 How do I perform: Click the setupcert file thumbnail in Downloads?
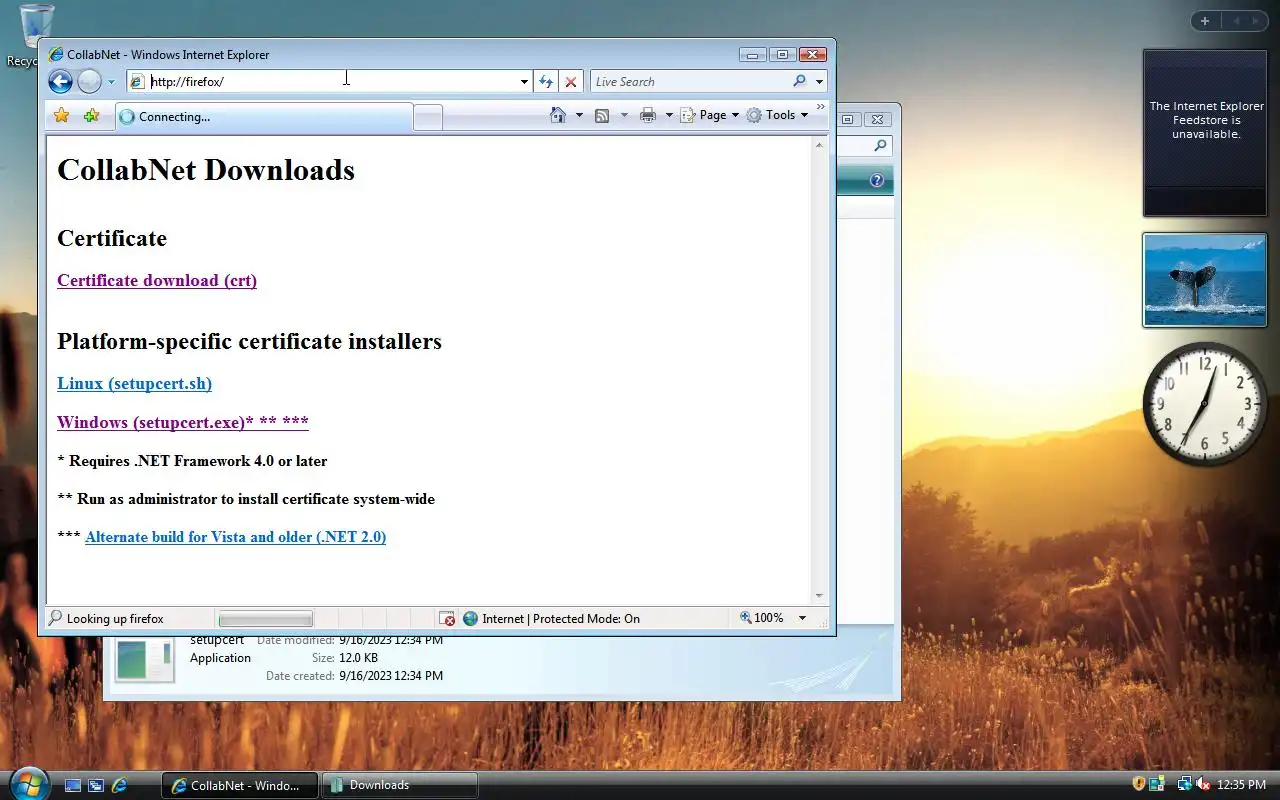(x=144, y=659)
